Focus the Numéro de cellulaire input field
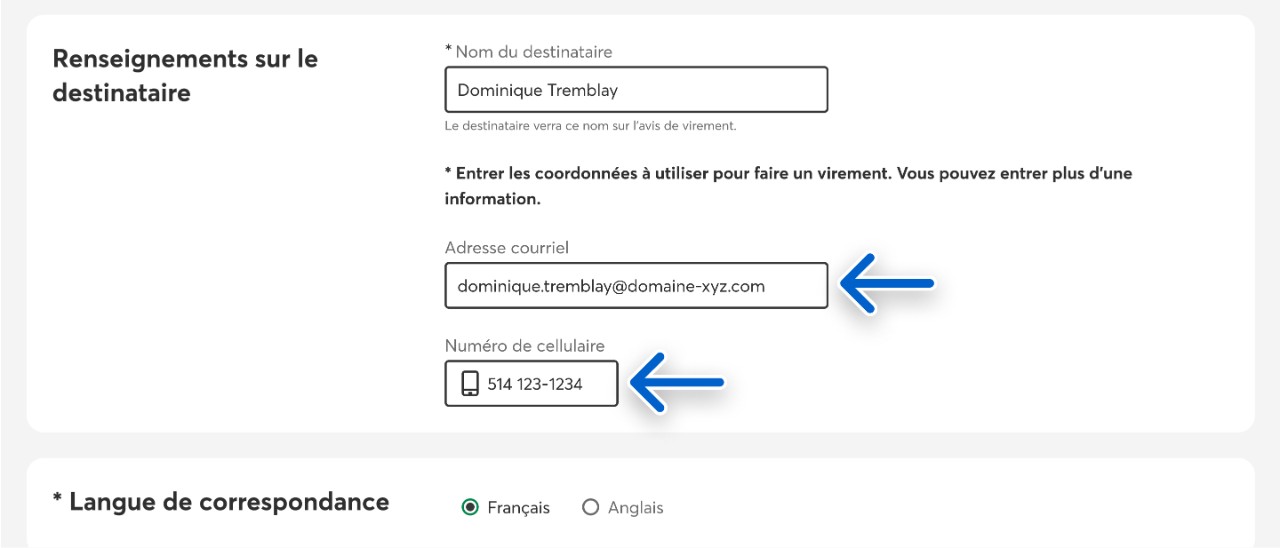This screenshot has height=548, width=1280. pos(545,384)
